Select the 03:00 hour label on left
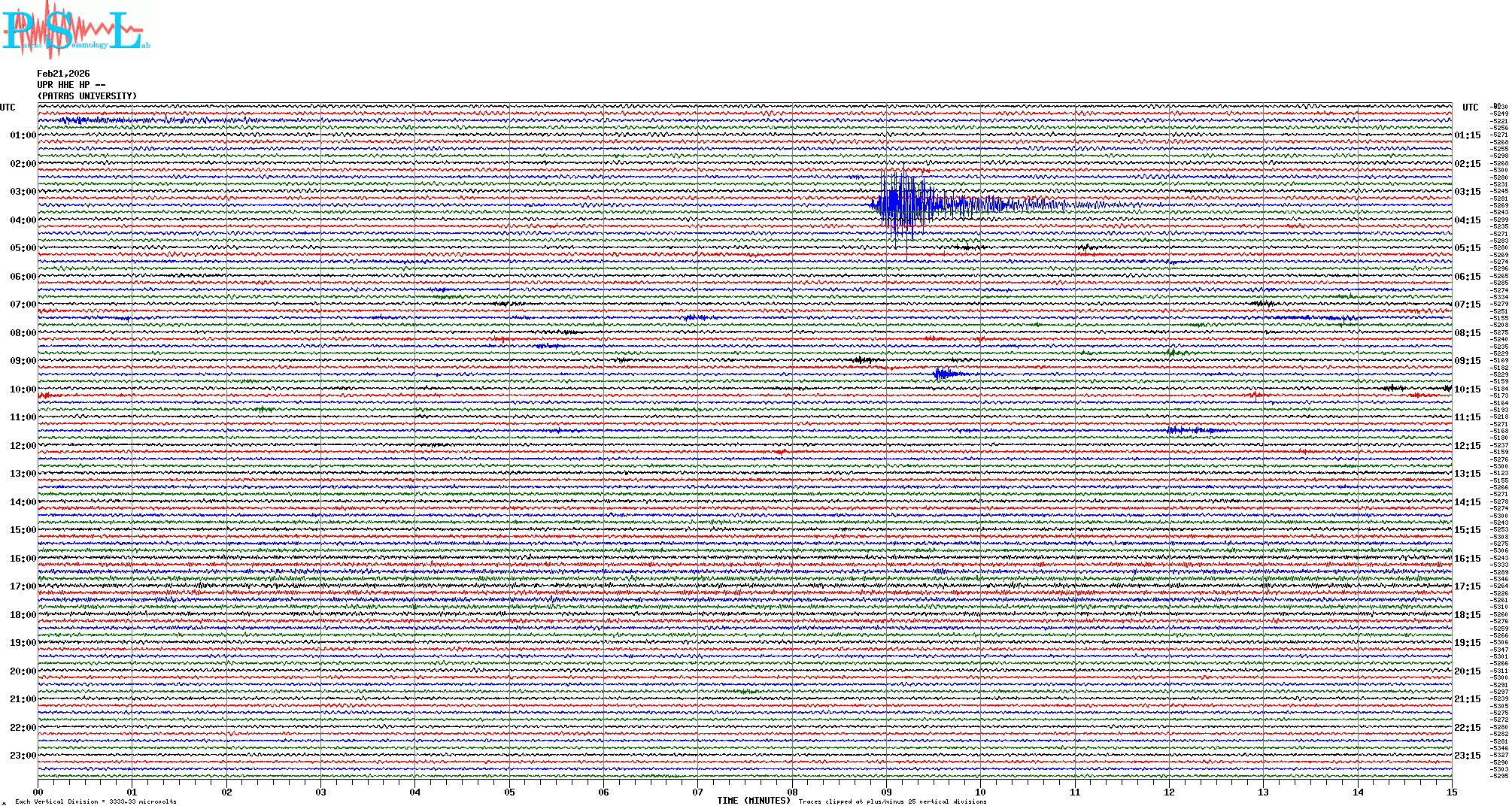1512x812 pixels. tap(23, 192)
